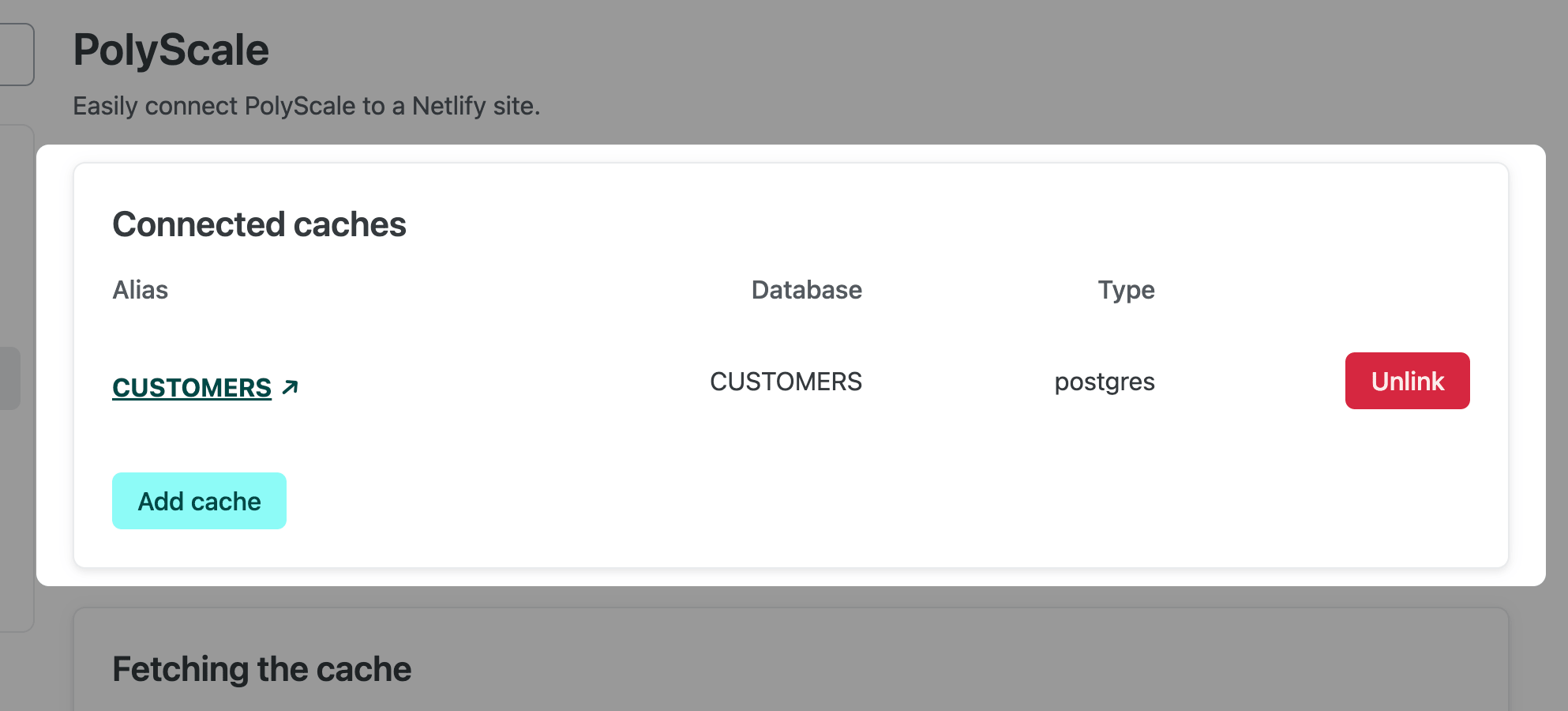The height and width of the screenshot is (711, 1568).
Task: Click the Fetching the cache heading
Action: [x=262, y=669]
